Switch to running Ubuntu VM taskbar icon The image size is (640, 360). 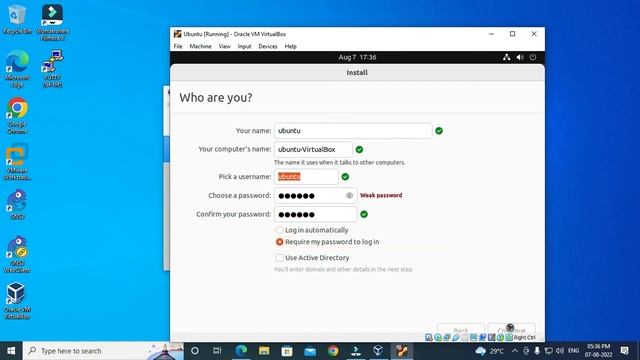point(402,351)
